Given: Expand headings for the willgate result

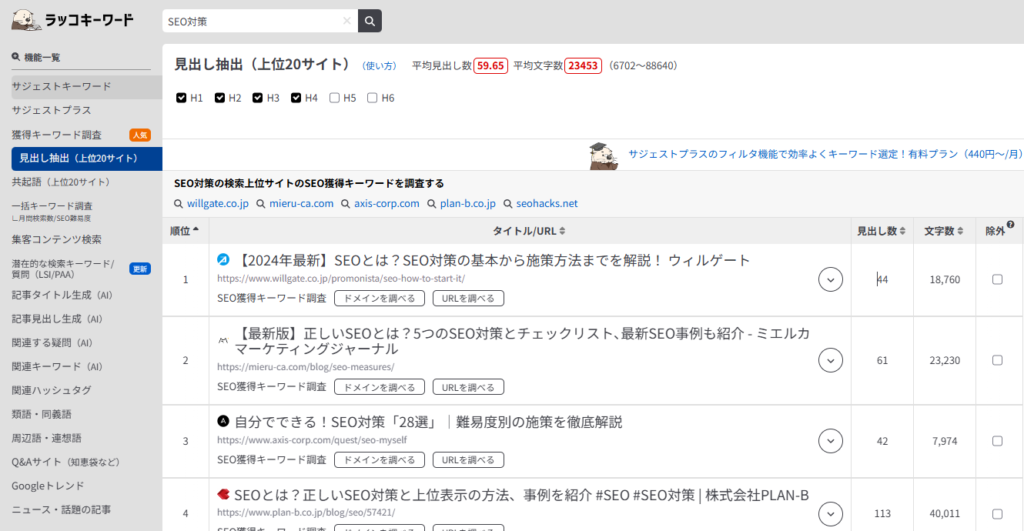Looking at the screenshot, I should click(831, 280).
